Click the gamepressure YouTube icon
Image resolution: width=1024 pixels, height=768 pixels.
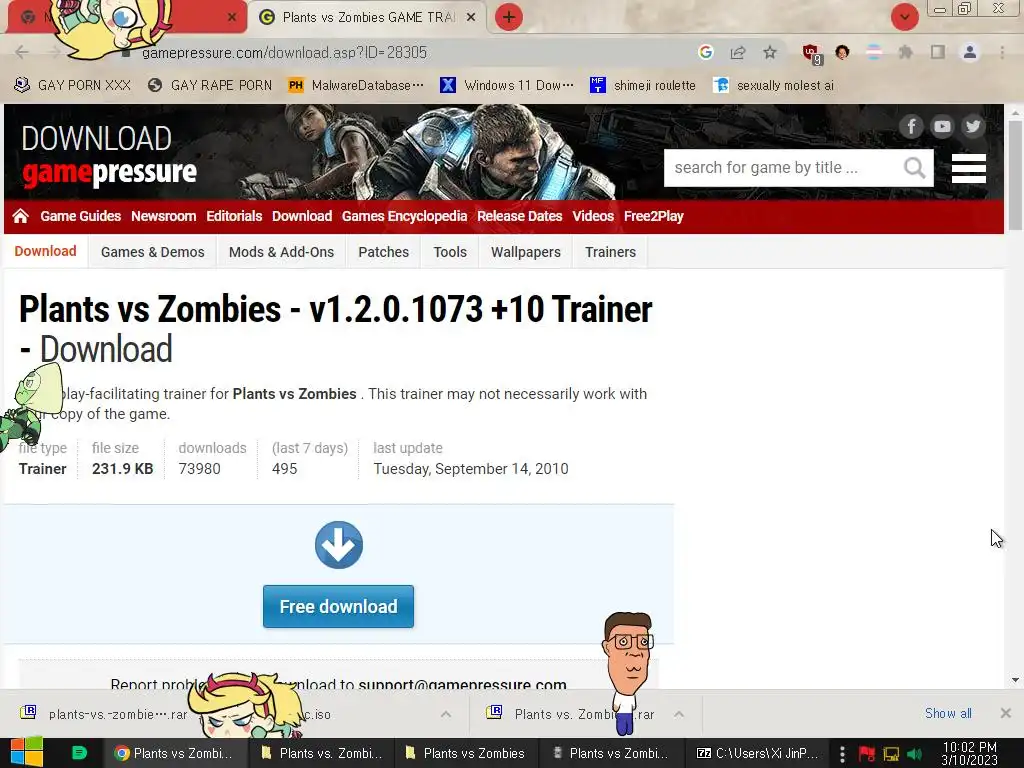tap(942, 126)
